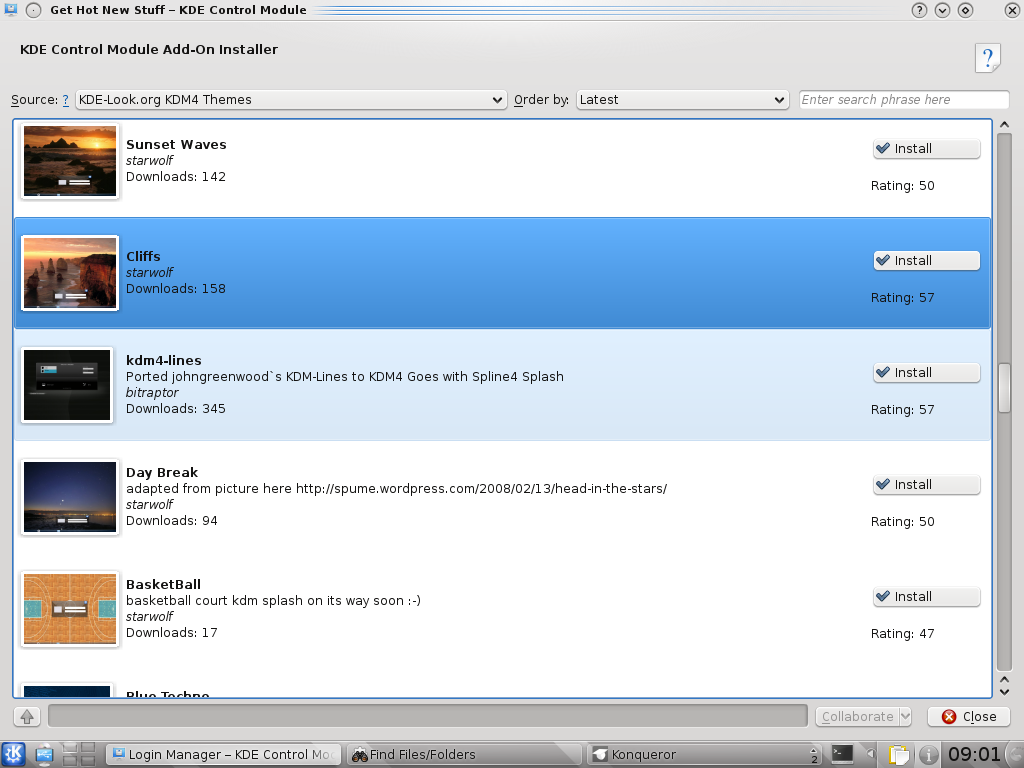
Task: Install the Sunset Waves theme
Action: tap(926, 149)
